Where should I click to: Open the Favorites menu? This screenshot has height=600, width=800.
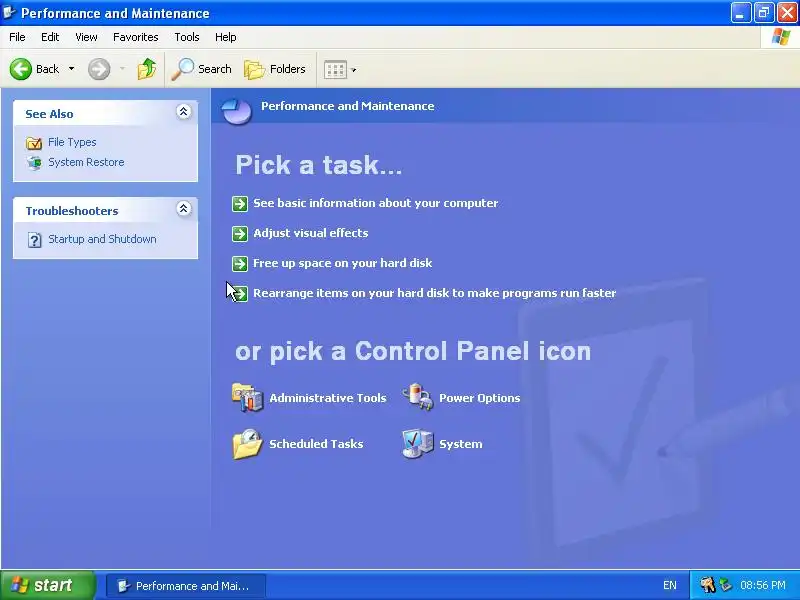[136, 37]
